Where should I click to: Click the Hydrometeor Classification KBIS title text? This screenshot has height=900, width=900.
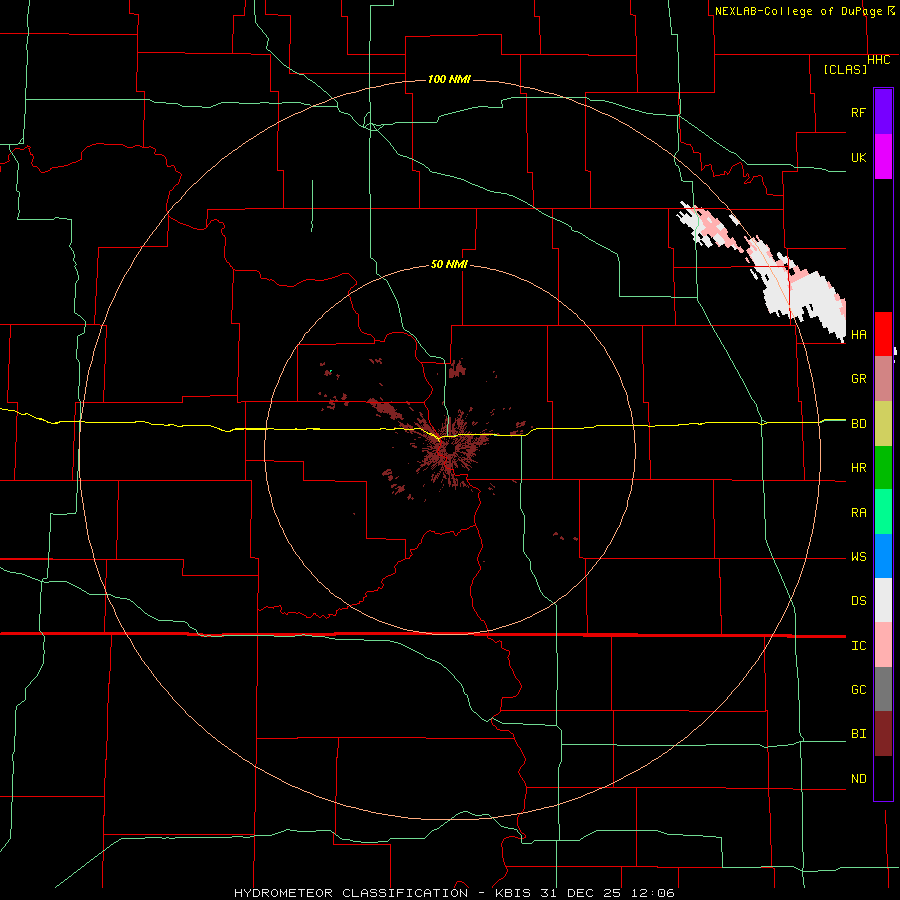(x=454, y=893)
